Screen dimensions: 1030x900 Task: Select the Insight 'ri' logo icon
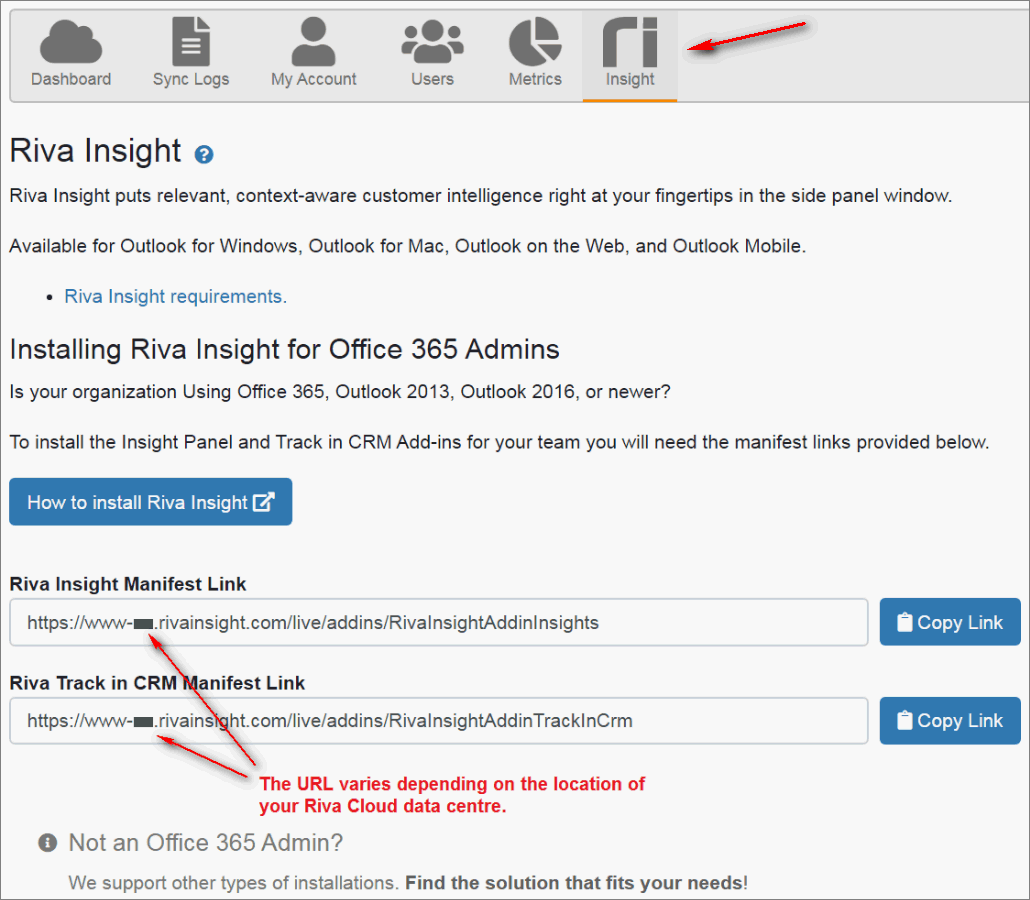coord(630,42)
